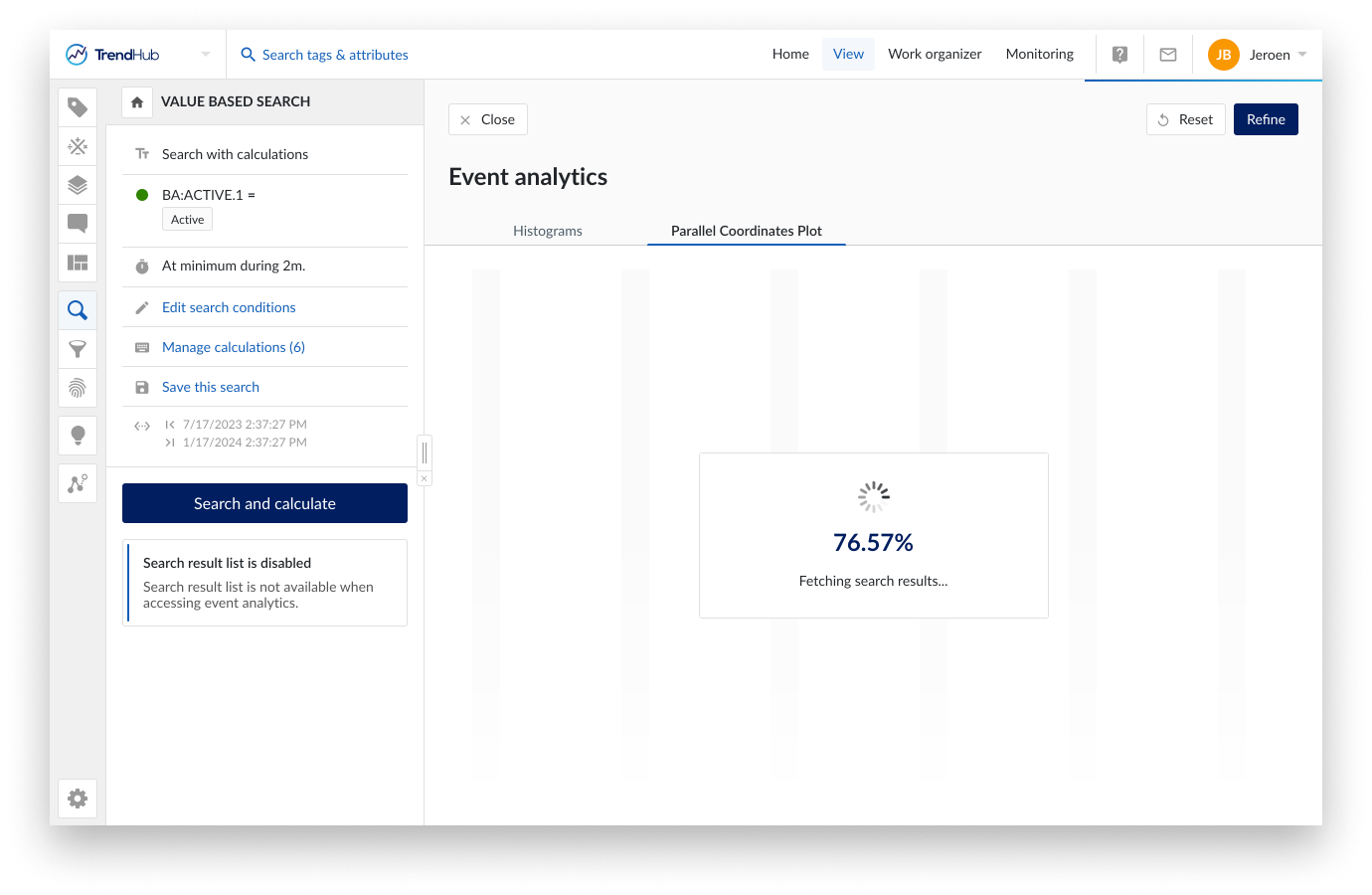
Task: Open the mail envelope icon
Action: [x=1168, y=55]
